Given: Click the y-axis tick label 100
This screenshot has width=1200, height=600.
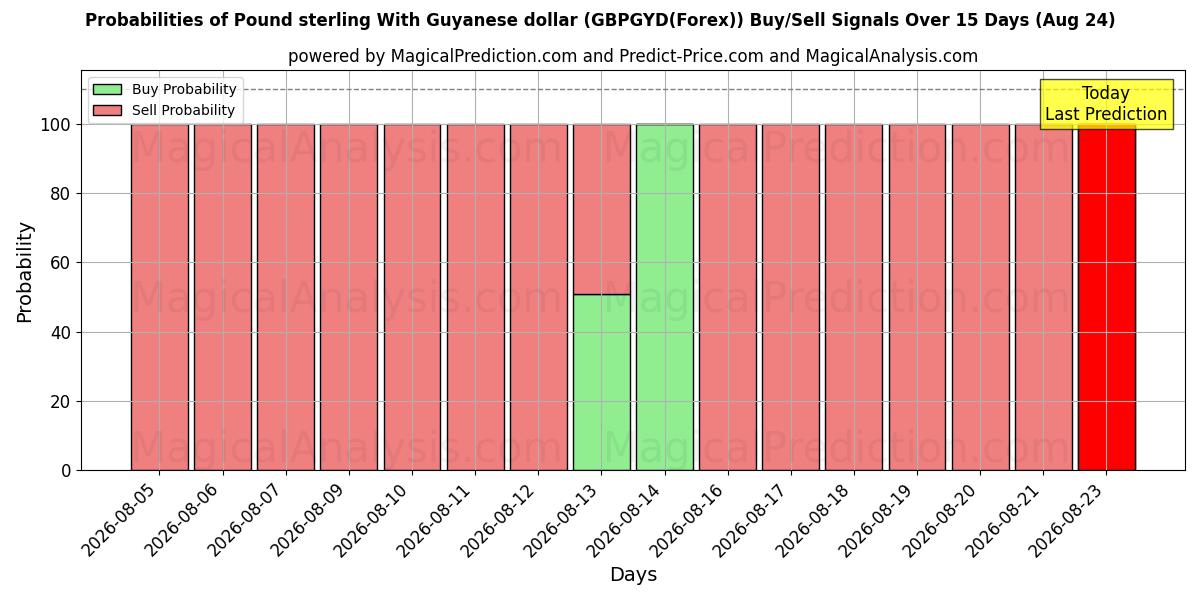Looking at the screenshot, I should click(55, 125).
